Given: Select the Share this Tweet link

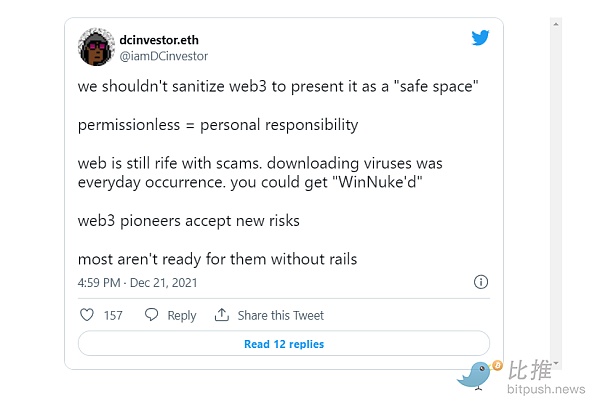Looking at the screenshot, I should (x=281, y=315).
